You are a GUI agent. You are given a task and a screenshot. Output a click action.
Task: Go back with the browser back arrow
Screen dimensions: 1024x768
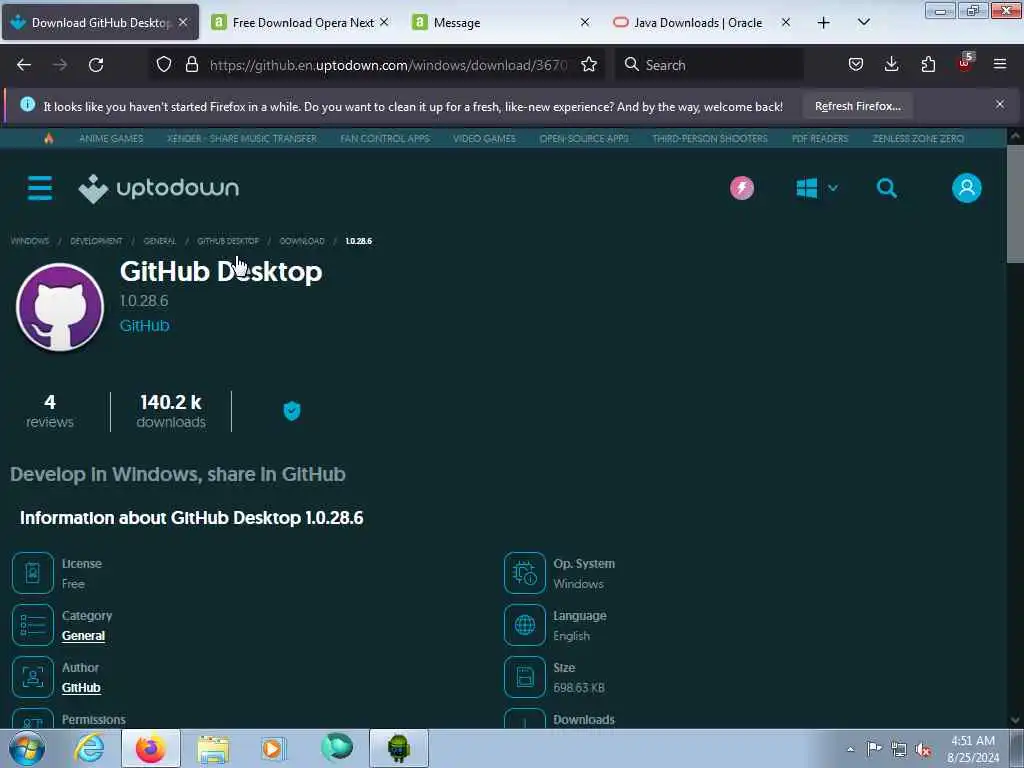pyautogui.click(x=24, y=65)
